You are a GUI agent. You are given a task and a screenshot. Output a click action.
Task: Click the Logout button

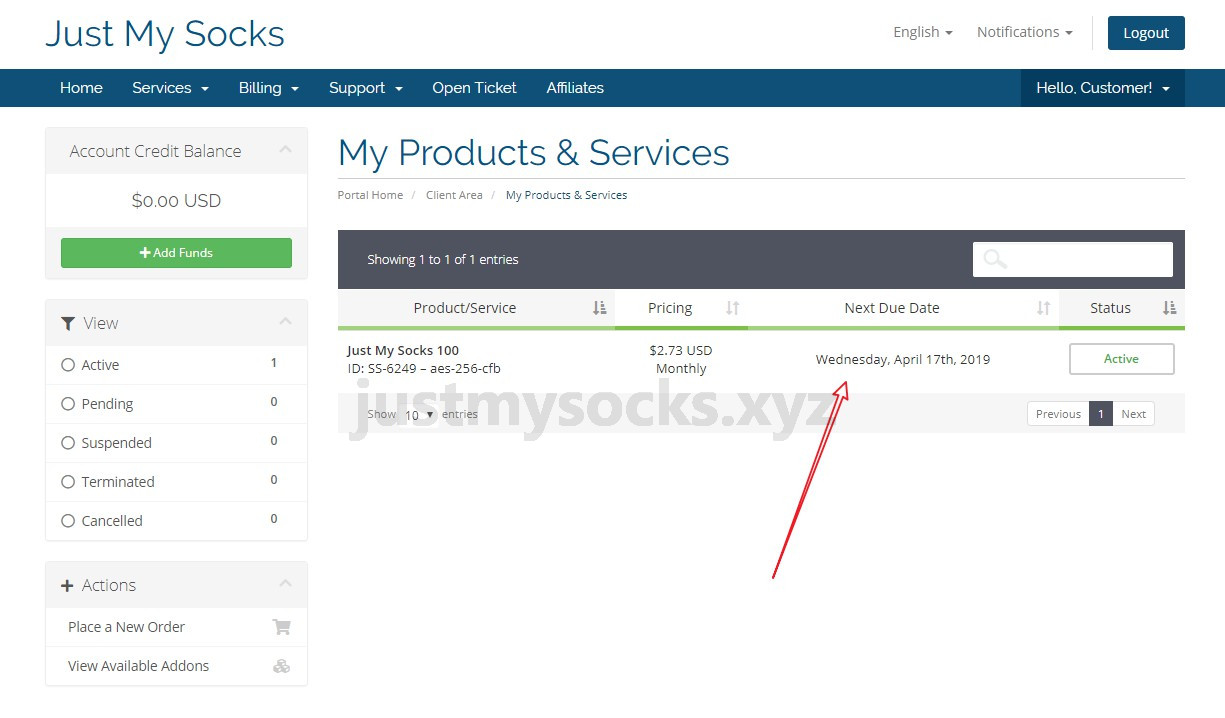[1146, 33]
